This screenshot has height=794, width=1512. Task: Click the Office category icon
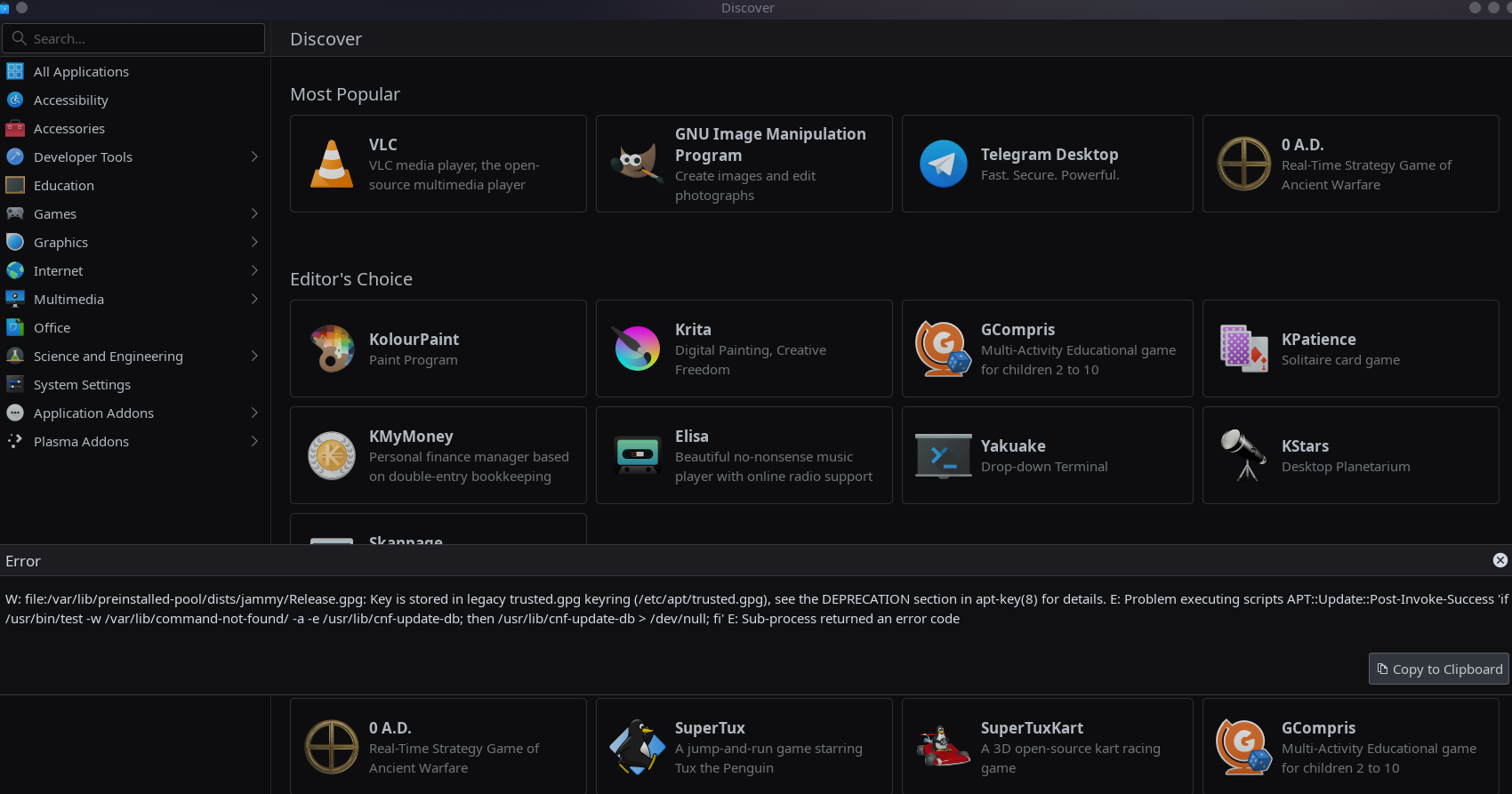click(15, 327)
